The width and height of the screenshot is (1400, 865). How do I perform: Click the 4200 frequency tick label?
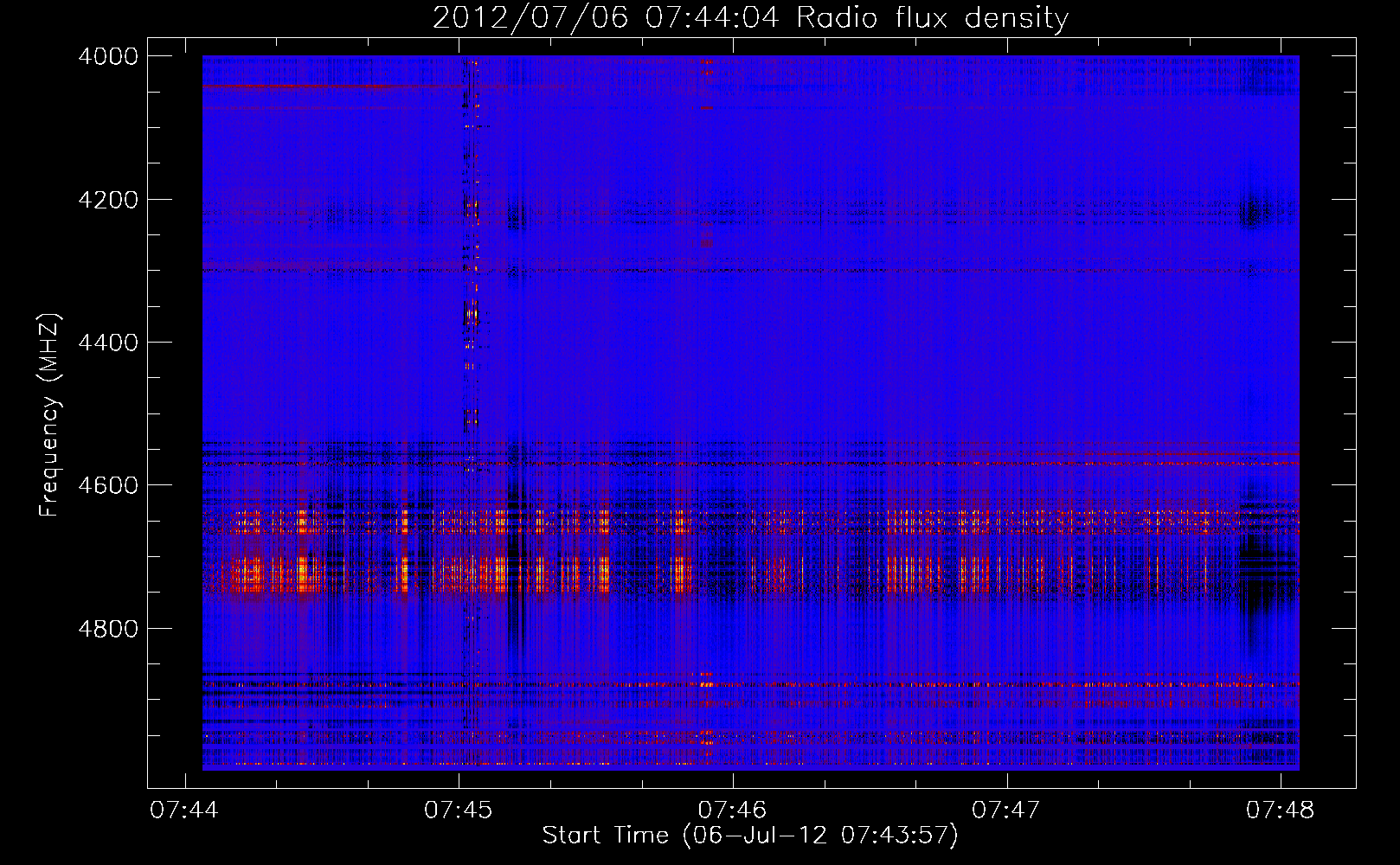108,199
